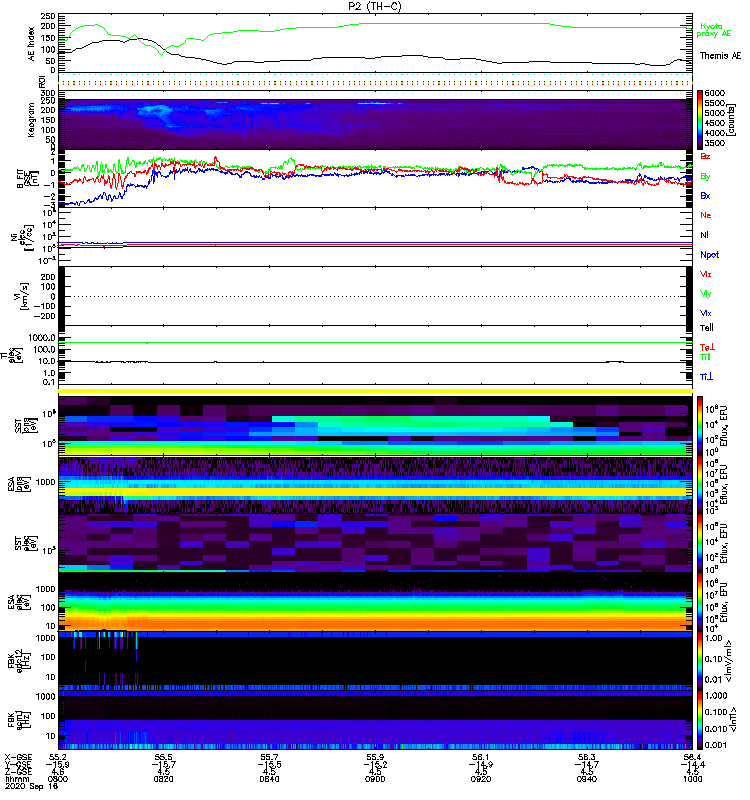750x800 pixels.
Task: Click the X-GSE value '55.2'
Action: click(58, 757)
